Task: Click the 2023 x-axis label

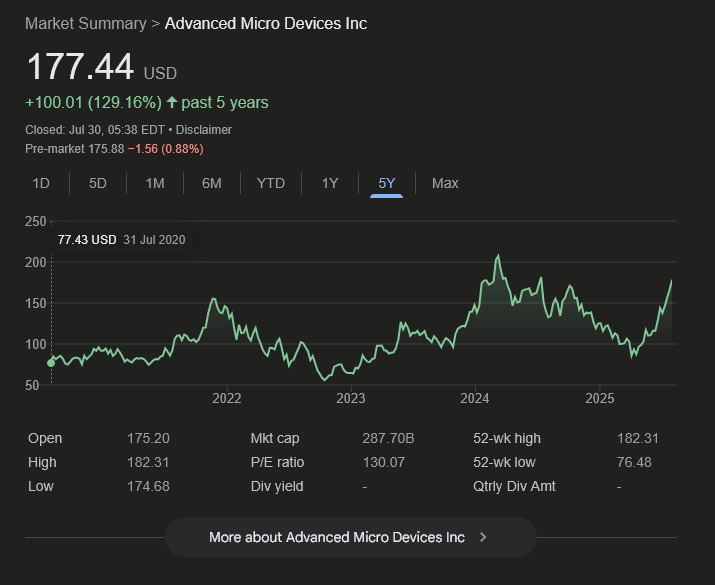Action: click(351, 399)
